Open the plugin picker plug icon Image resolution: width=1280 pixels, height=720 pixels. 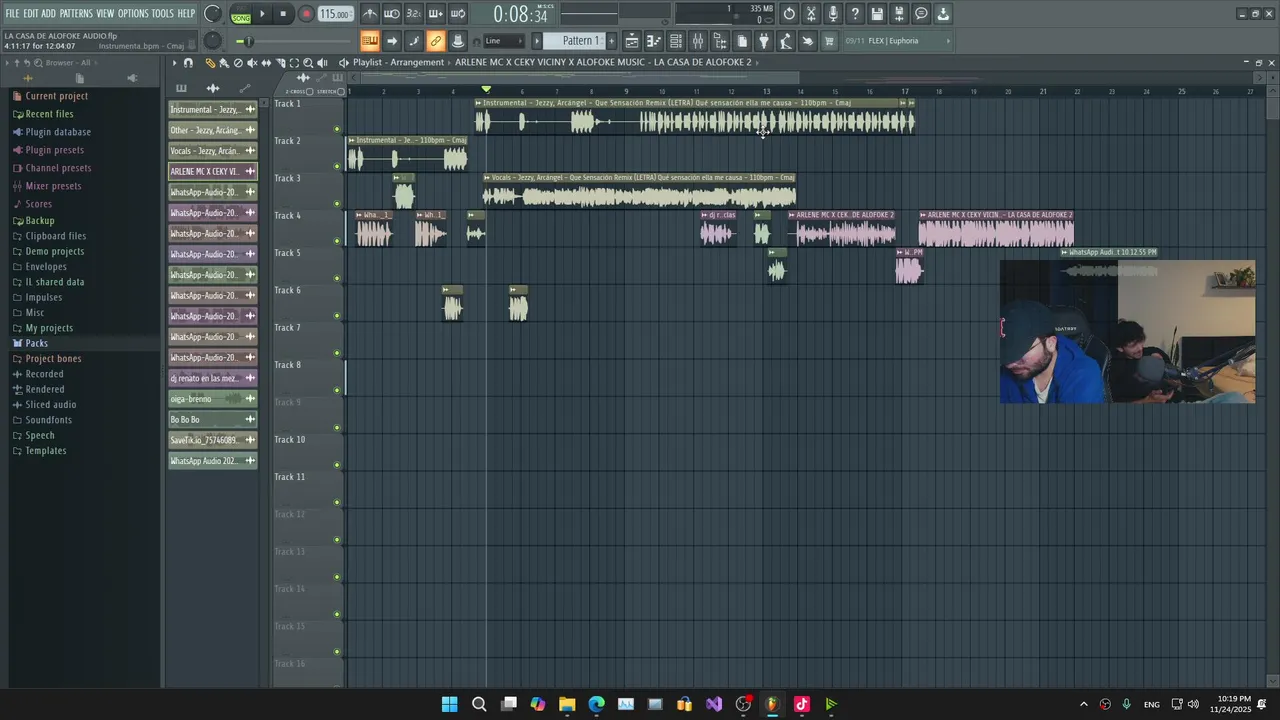764,41
